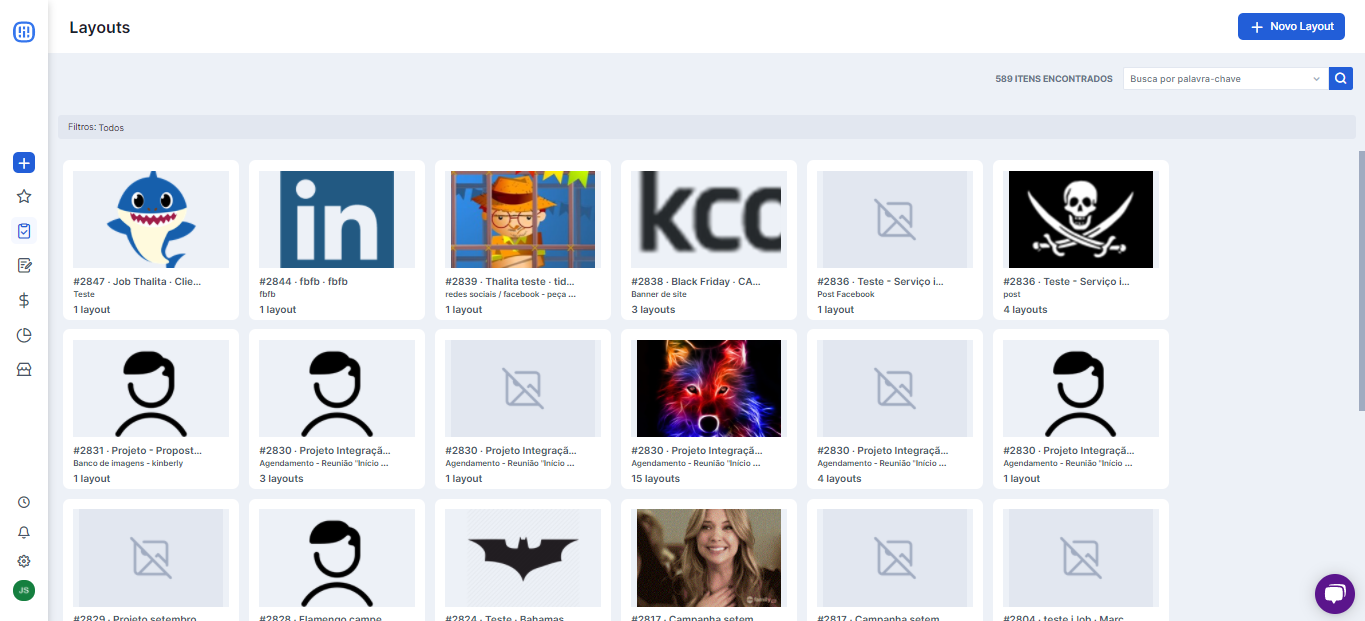Open the notes edit icon in sidebar
The image size is (1365, 621).
(x=24, y=265)
